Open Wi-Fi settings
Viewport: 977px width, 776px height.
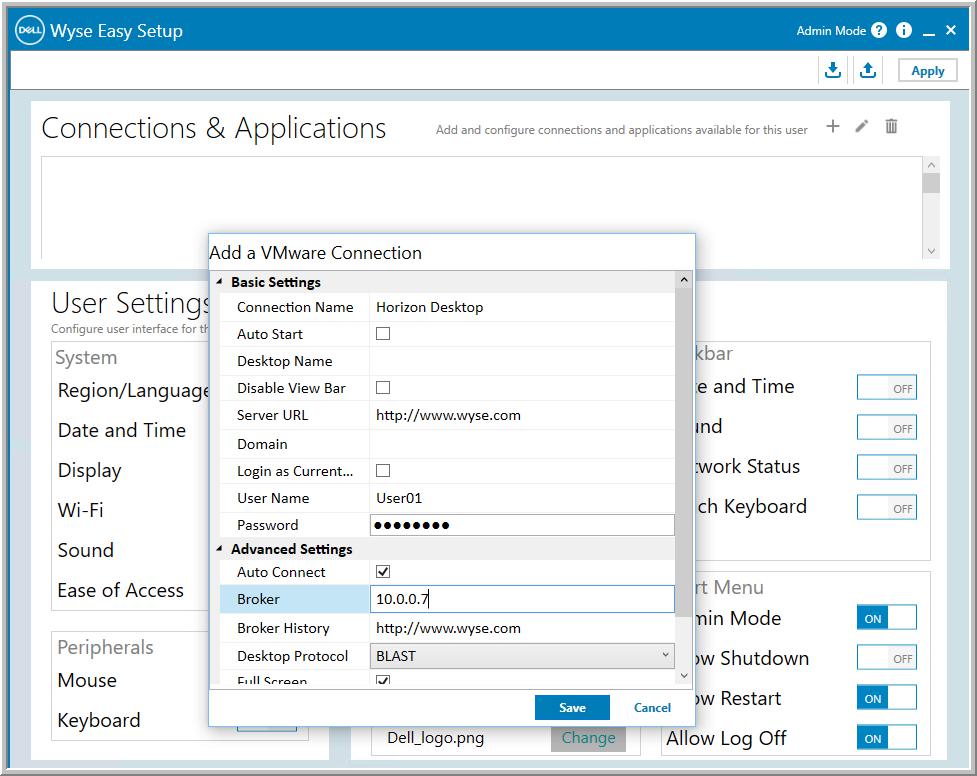click(80, 510)
